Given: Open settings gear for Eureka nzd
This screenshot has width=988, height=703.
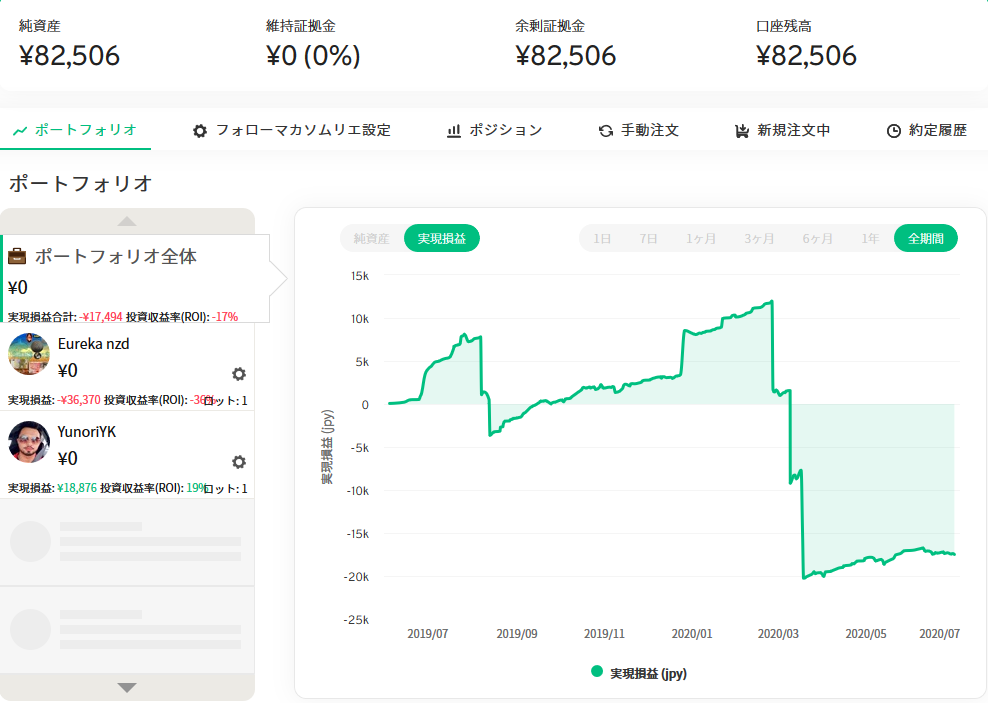Looking at the screenshot, I should point(238,374).
